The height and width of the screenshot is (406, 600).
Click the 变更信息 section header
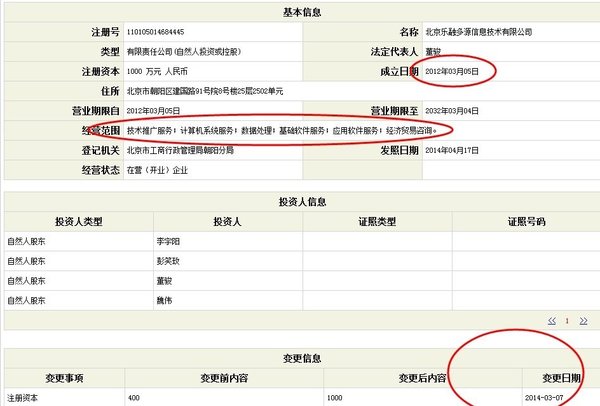302,359
